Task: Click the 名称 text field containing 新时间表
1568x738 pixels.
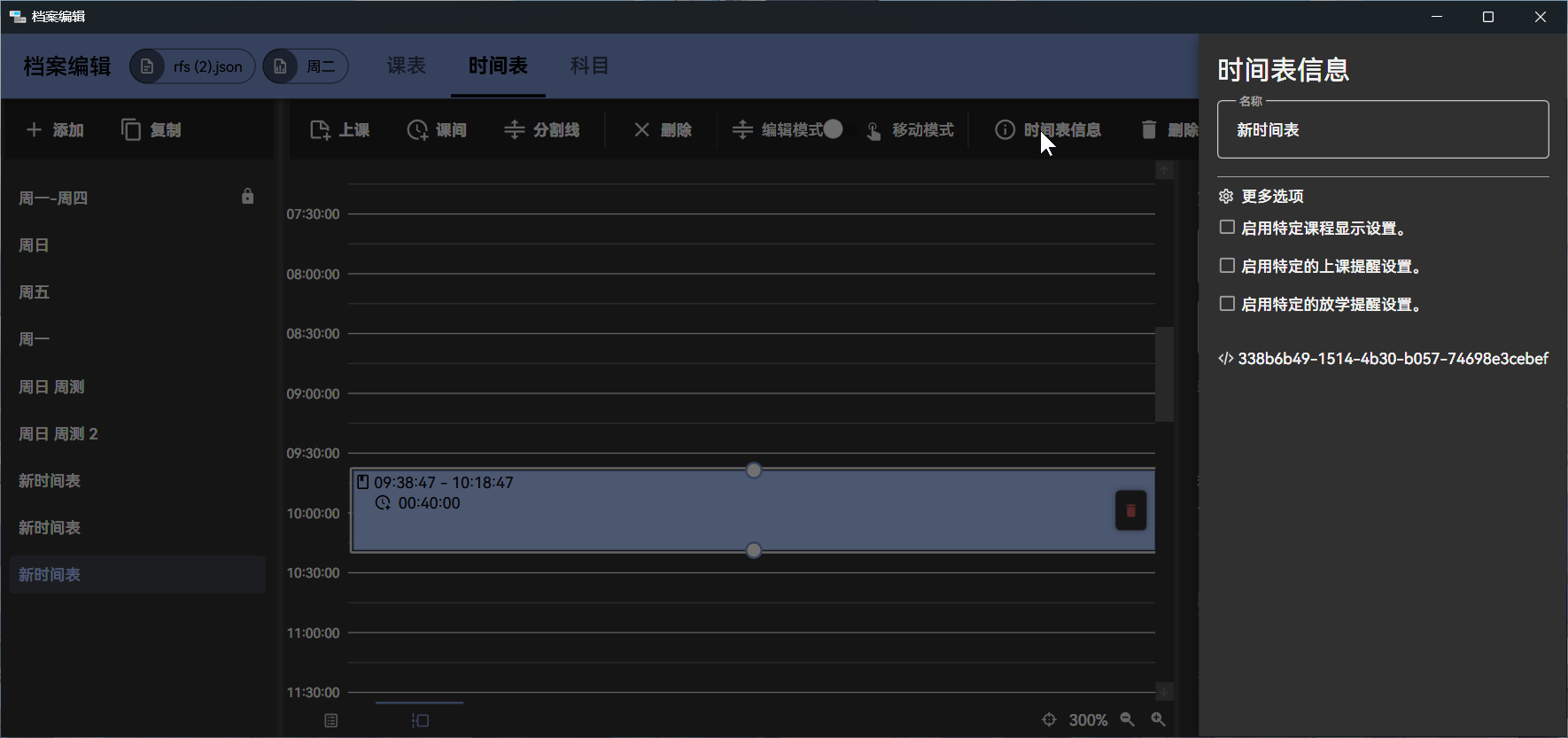Action: tap(1382, 130)
